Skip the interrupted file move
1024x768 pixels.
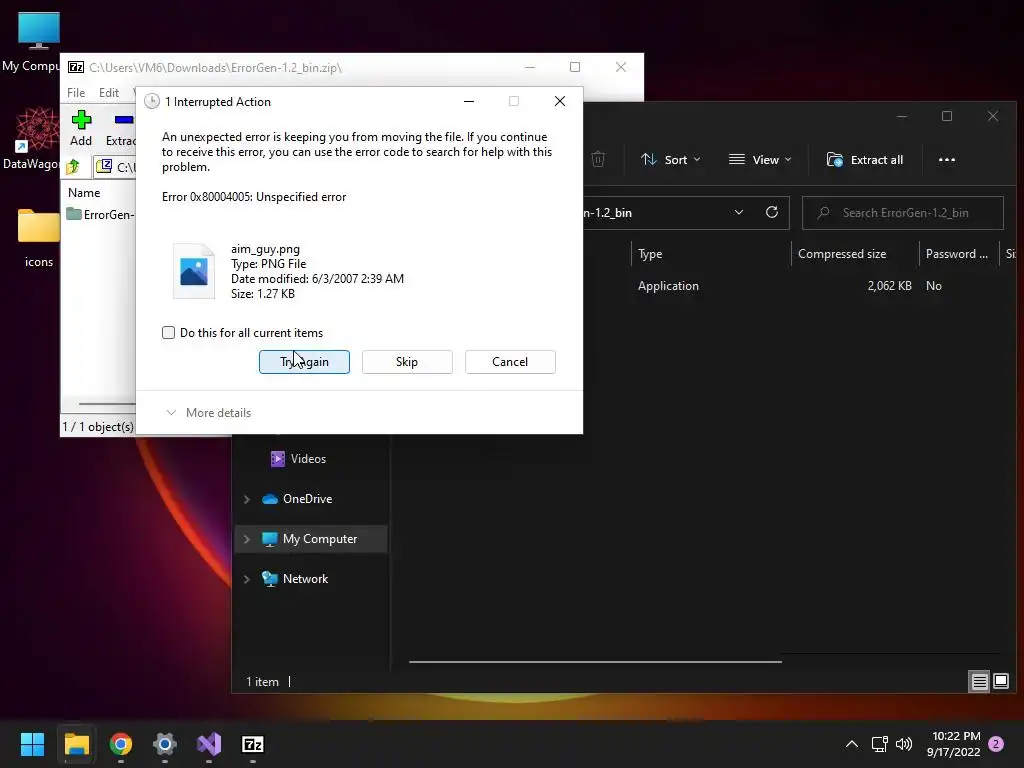[407, 362]
